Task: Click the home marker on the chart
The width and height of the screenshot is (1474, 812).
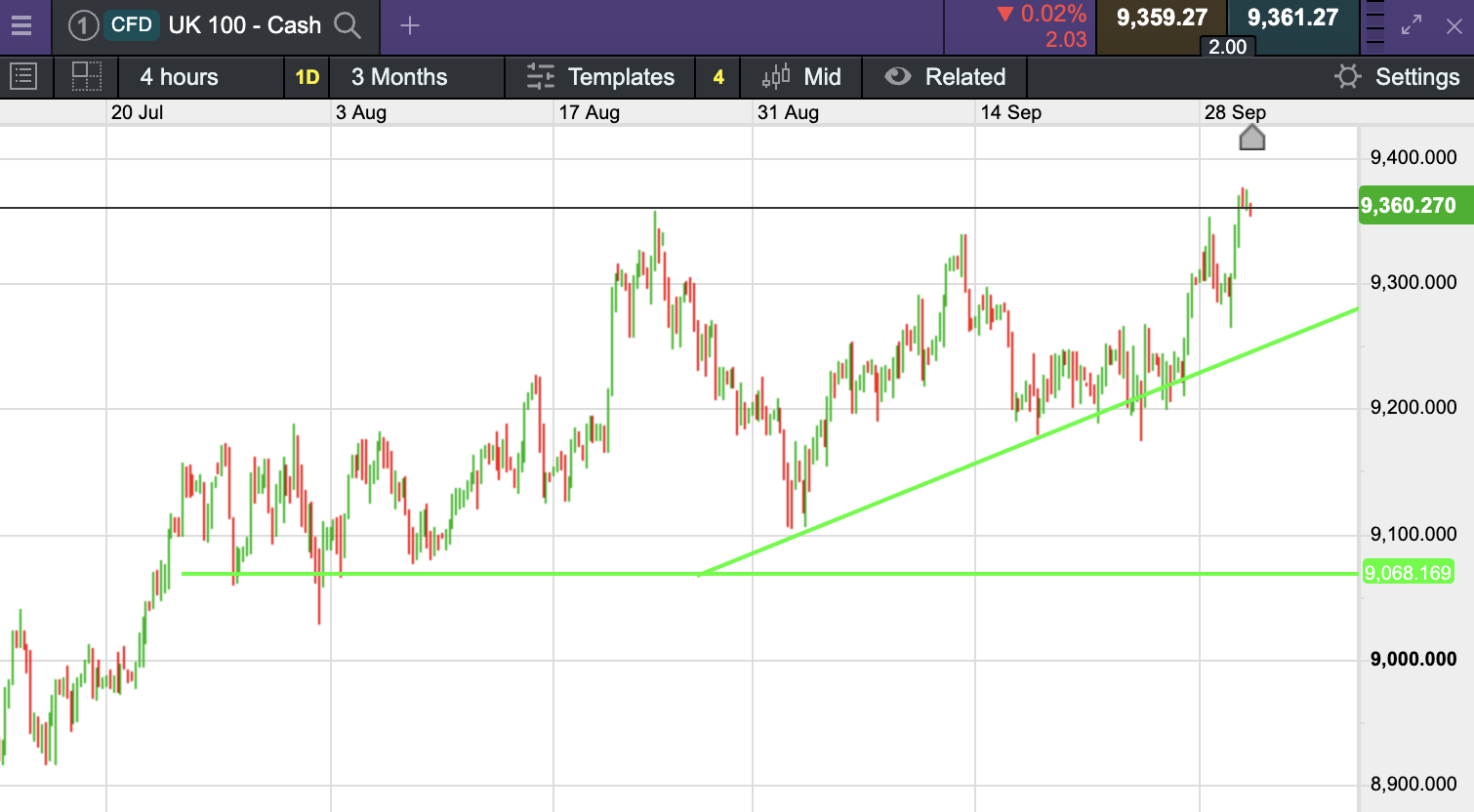Action: point(1251,139)
